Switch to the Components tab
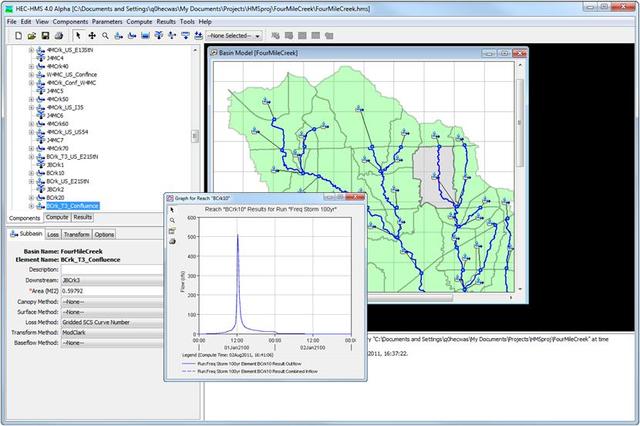The image size is (640, 426). click(x=24, y=218)
